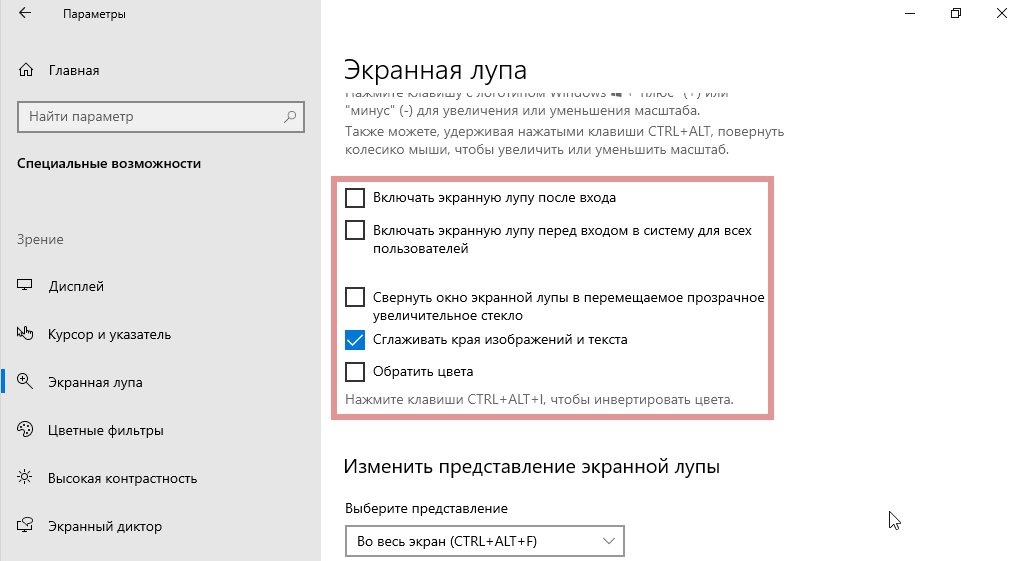Uncheck Сглаживать края изображений и текста

click(355, 339)
